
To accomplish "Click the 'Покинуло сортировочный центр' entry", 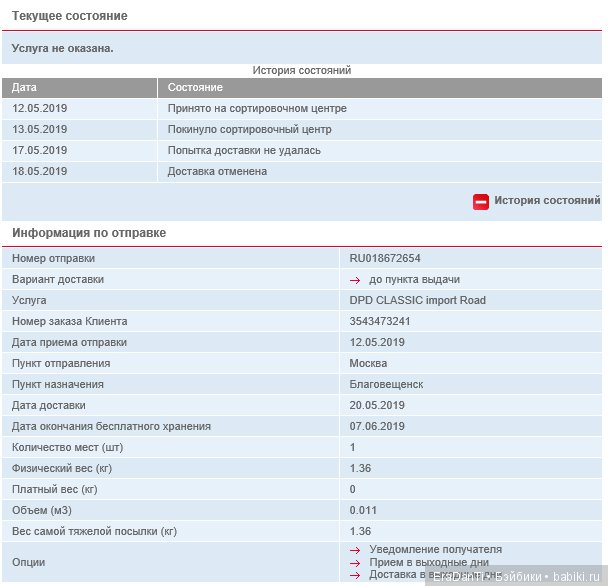I will pyautogui.click(x=249, y=129).
